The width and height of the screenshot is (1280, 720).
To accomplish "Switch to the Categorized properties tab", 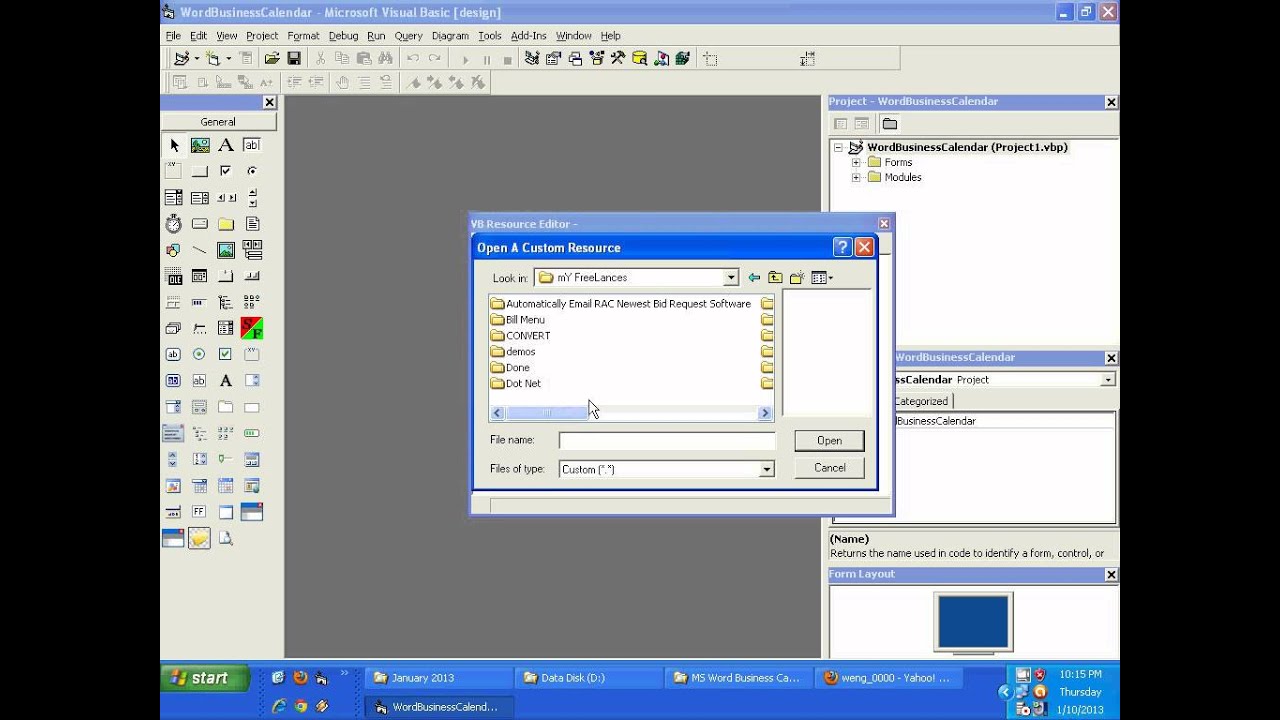I will pos(920,401).
